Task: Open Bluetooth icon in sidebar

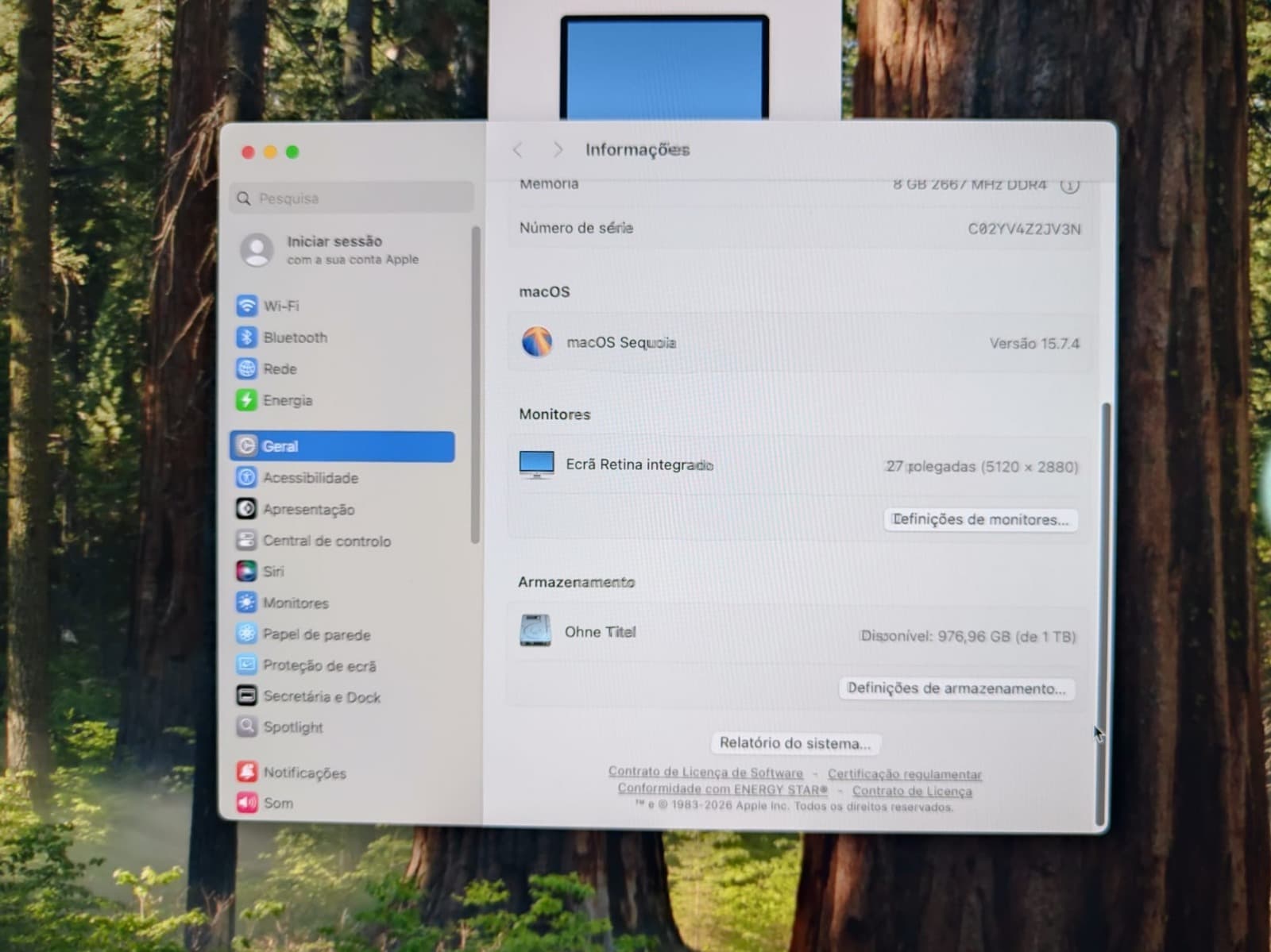Action: tap(246, 337)
